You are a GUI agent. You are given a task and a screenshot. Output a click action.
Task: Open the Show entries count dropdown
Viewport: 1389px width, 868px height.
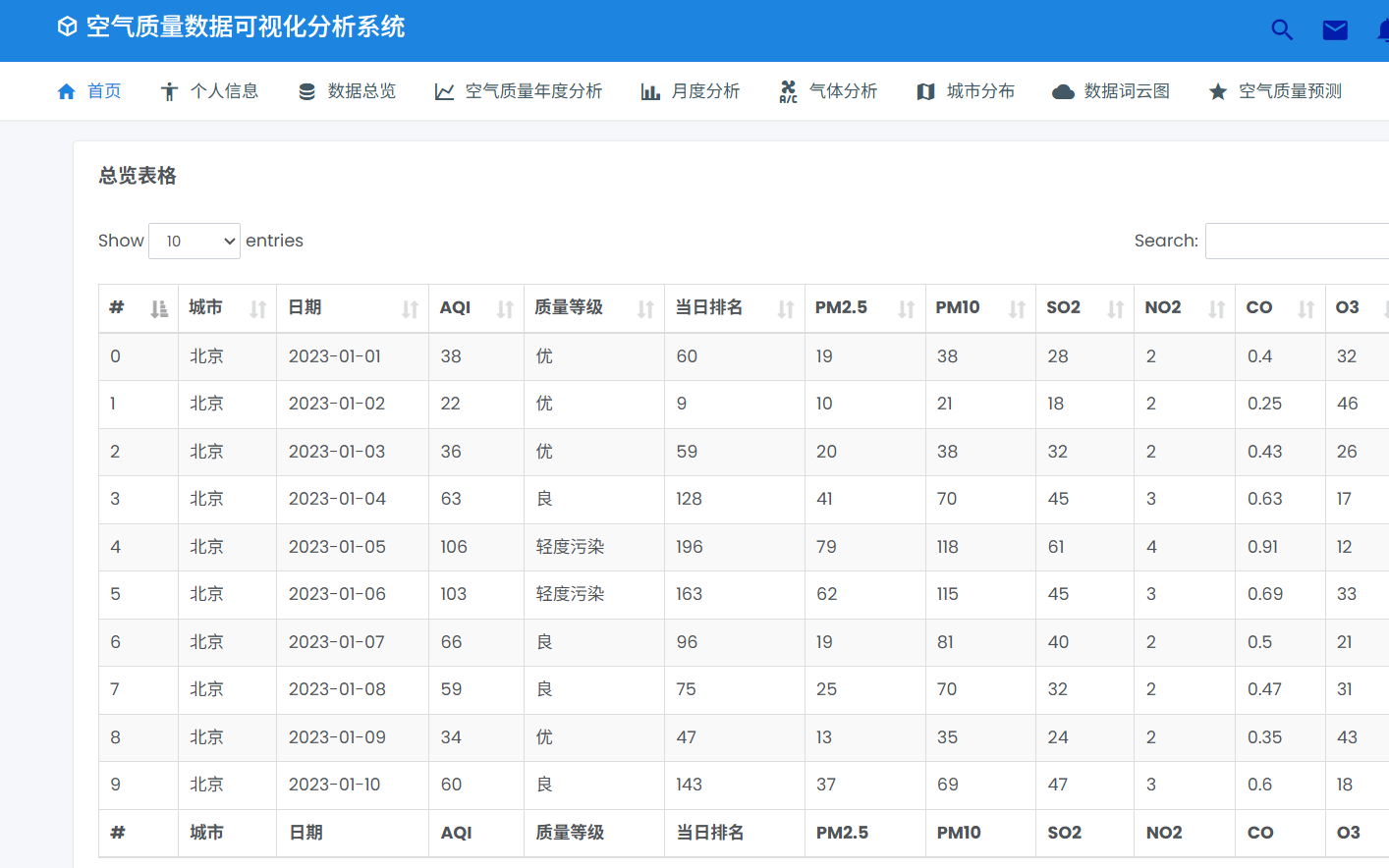194,241
